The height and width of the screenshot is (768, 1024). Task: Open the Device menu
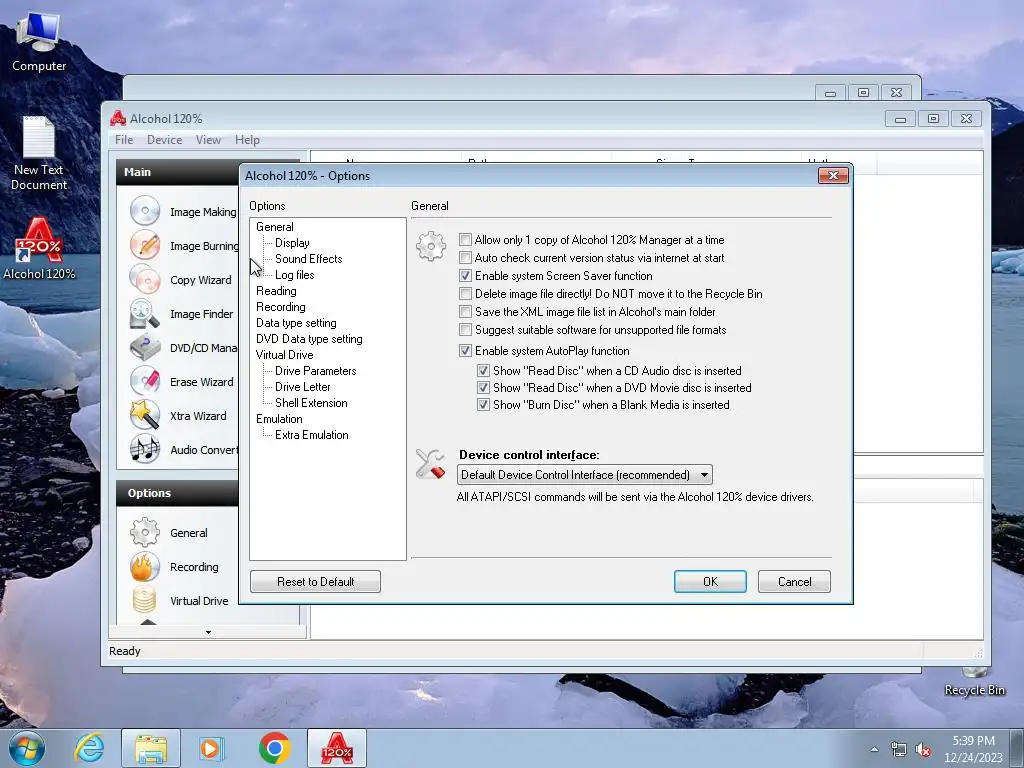click(164, 140)
